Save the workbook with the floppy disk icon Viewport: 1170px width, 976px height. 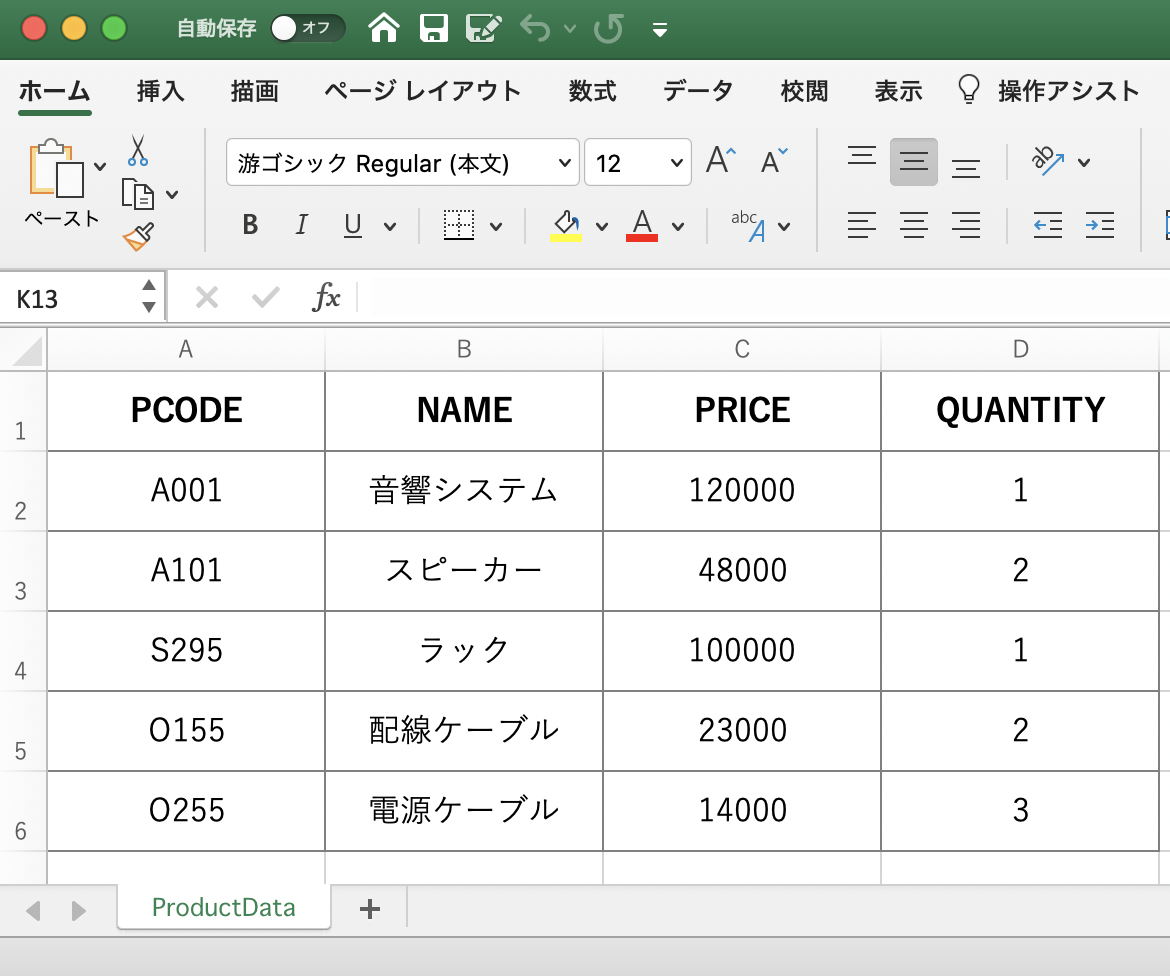434,28
